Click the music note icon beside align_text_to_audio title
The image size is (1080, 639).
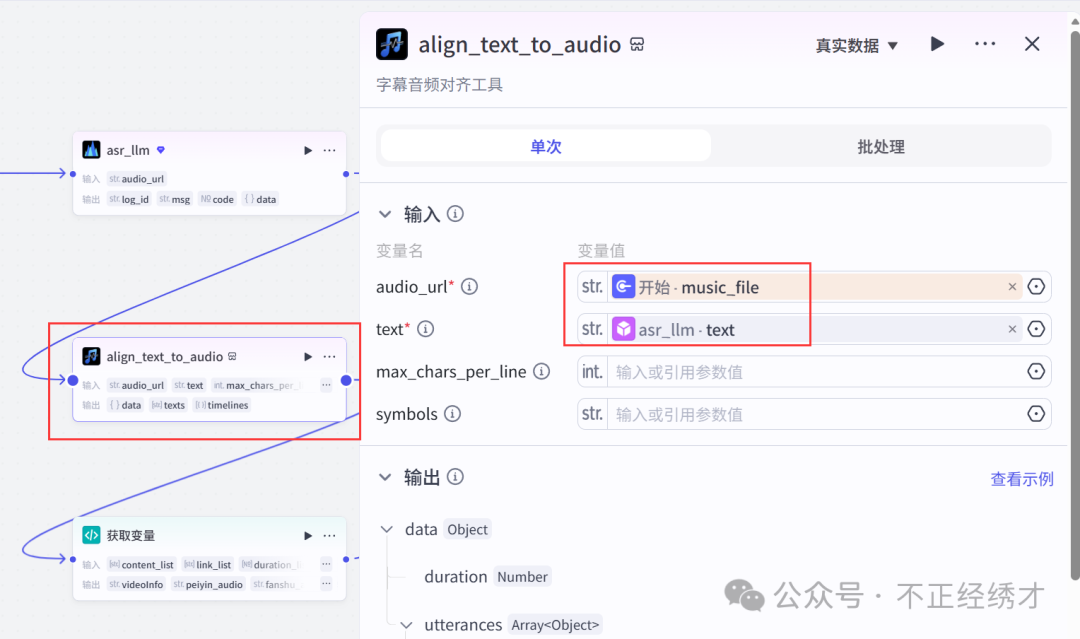pos(391,44)
